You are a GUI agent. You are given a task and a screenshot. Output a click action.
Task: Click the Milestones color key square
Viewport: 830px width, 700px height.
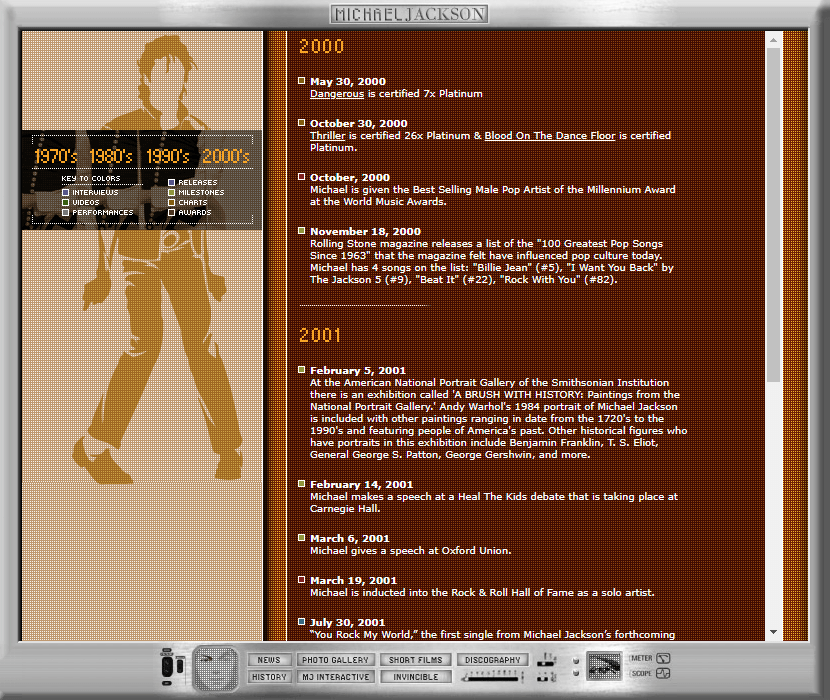172,193
